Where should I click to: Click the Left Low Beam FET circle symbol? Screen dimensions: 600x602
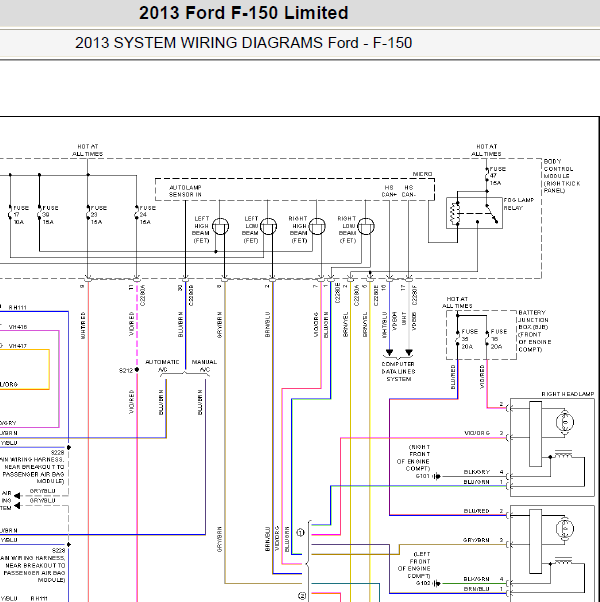tap(268, 226)
